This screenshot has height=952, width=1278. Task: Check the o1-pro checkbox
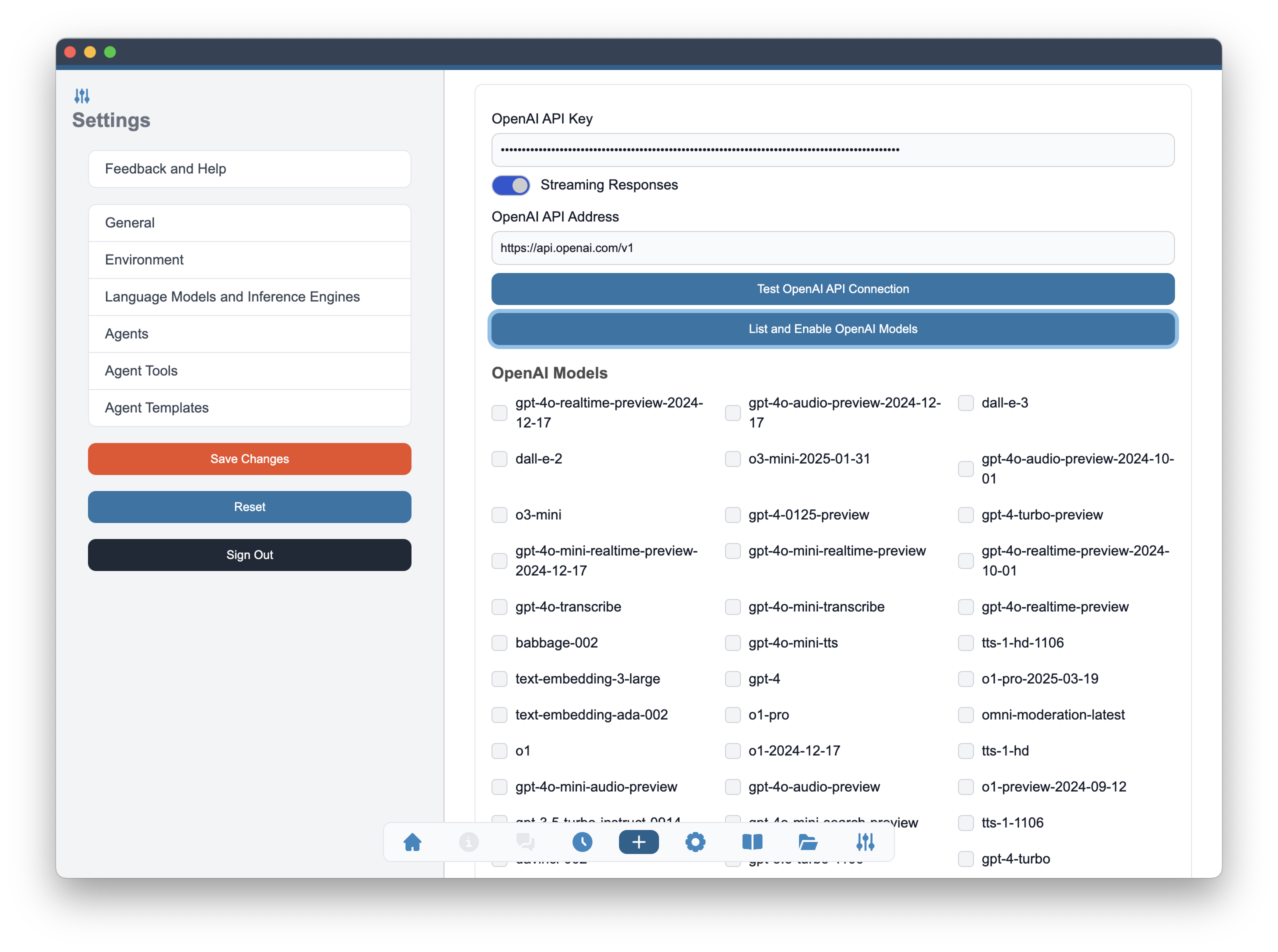732,714
